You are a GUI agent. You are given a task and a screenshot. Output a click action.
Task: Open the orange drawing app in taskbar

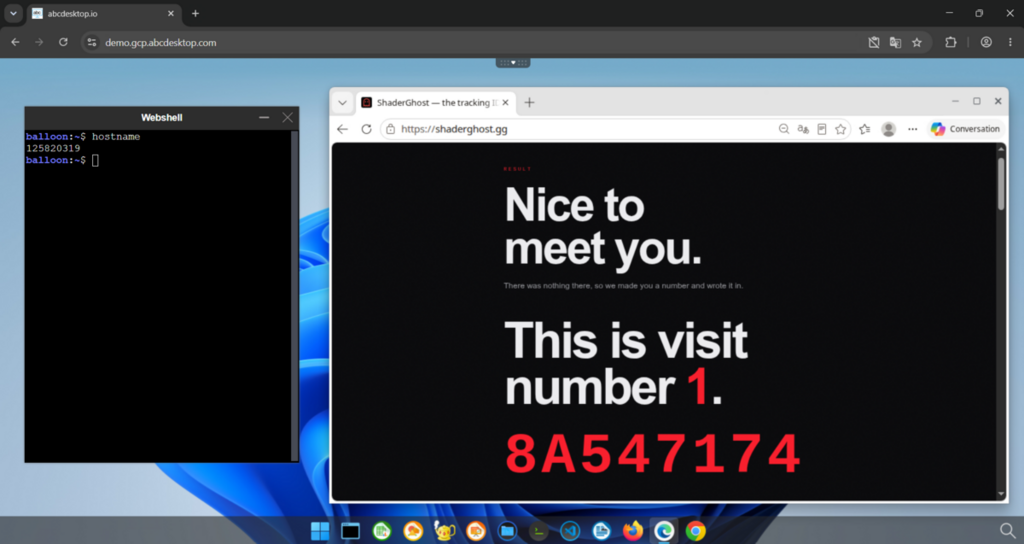tap(413, 531)
